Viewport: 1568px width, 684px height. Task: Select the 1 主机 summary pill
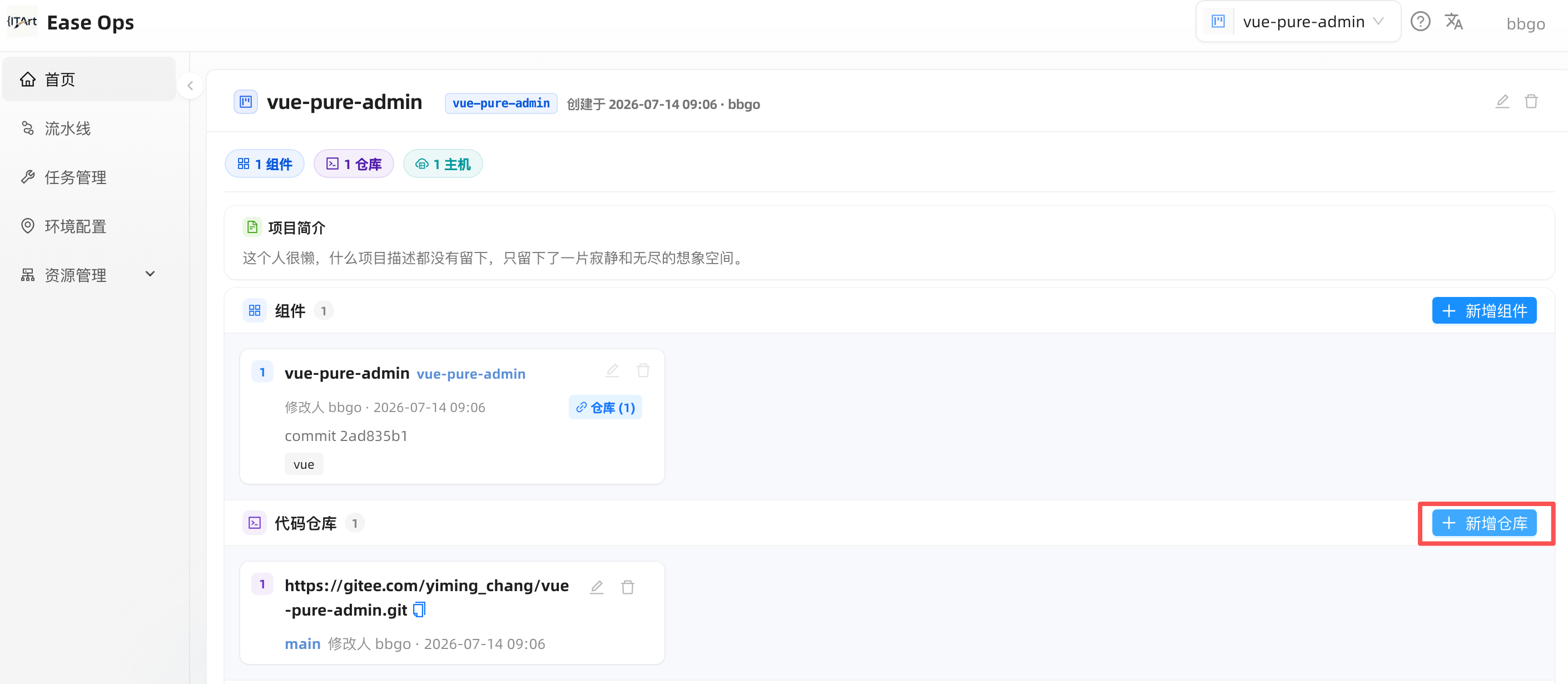point(443,163)
